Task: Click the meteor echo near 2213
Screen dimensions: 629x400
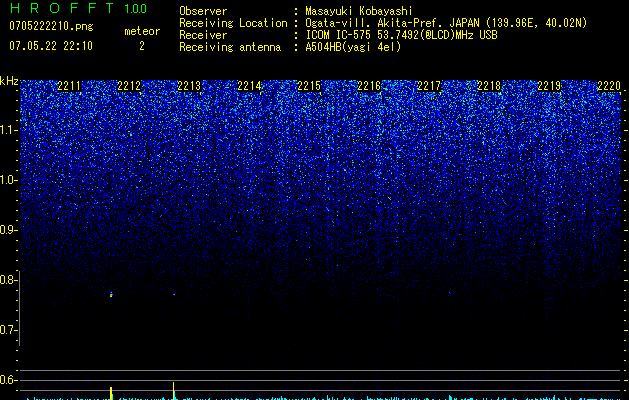Action: tap(174, 294)
